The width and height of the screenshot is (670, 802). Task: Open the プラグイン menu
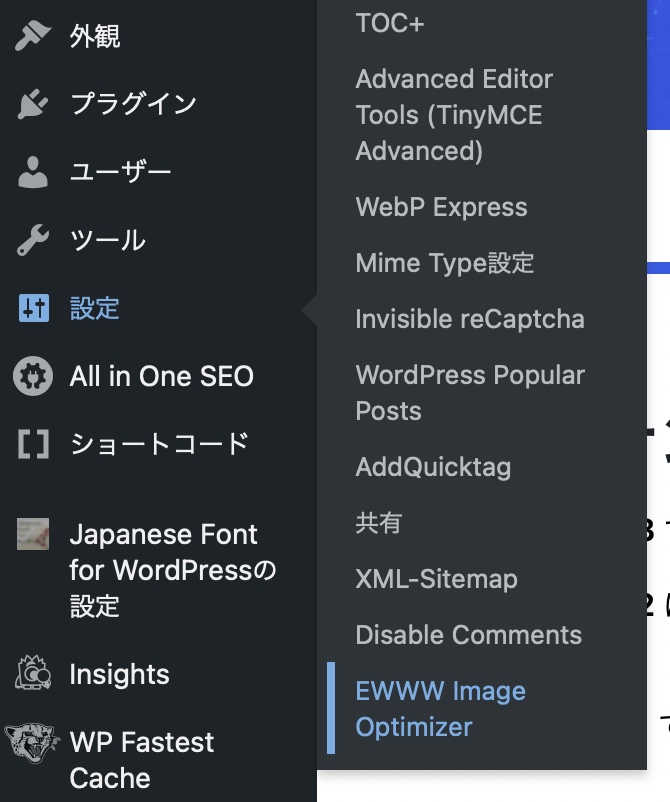tap(133, 104)
